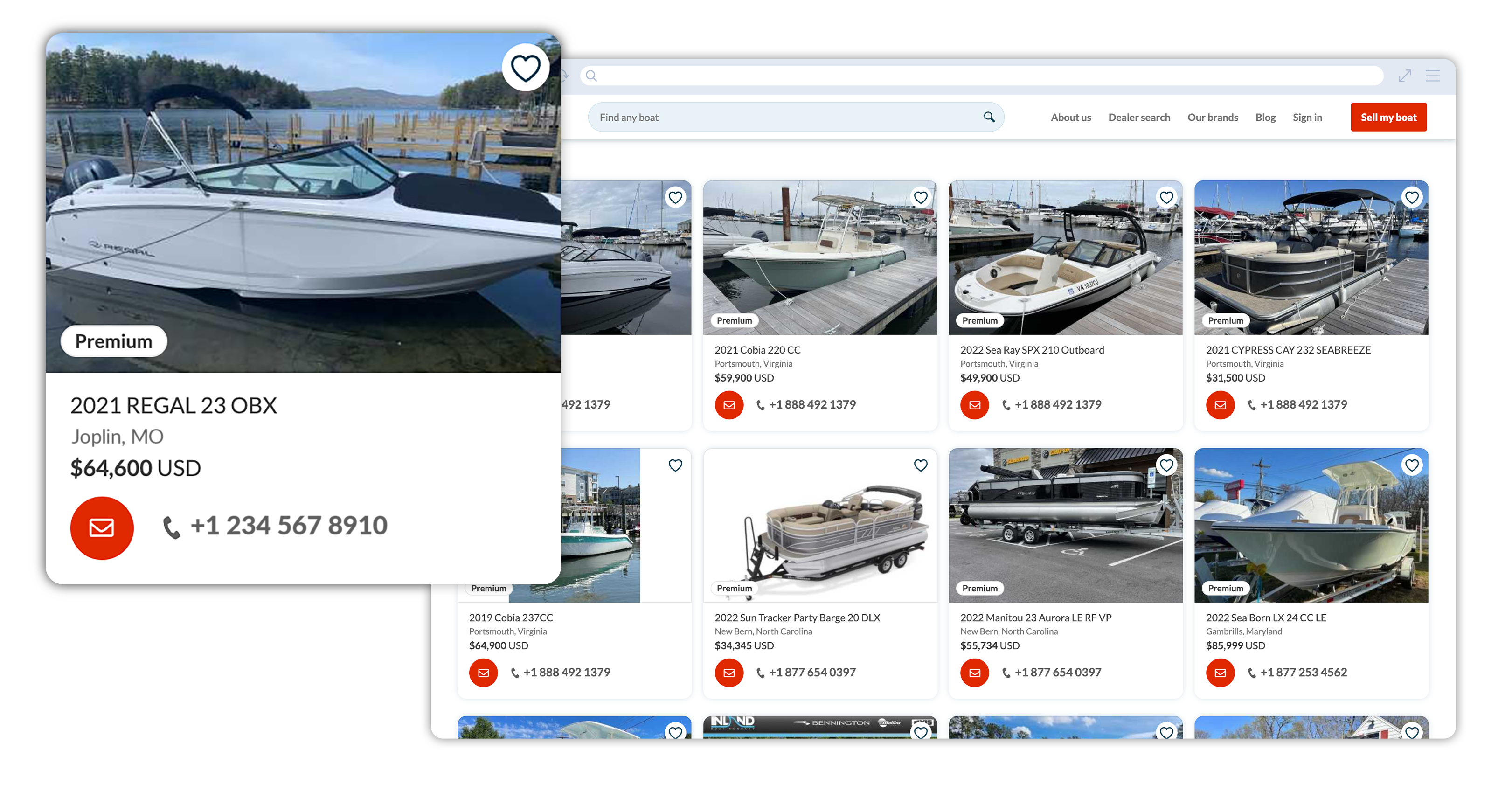Call +1 877 654 0397 under Manitou 23 Aurora
Image resolution: width=1512 pixels, height=798 pixels.
[x=1051, y=673]
